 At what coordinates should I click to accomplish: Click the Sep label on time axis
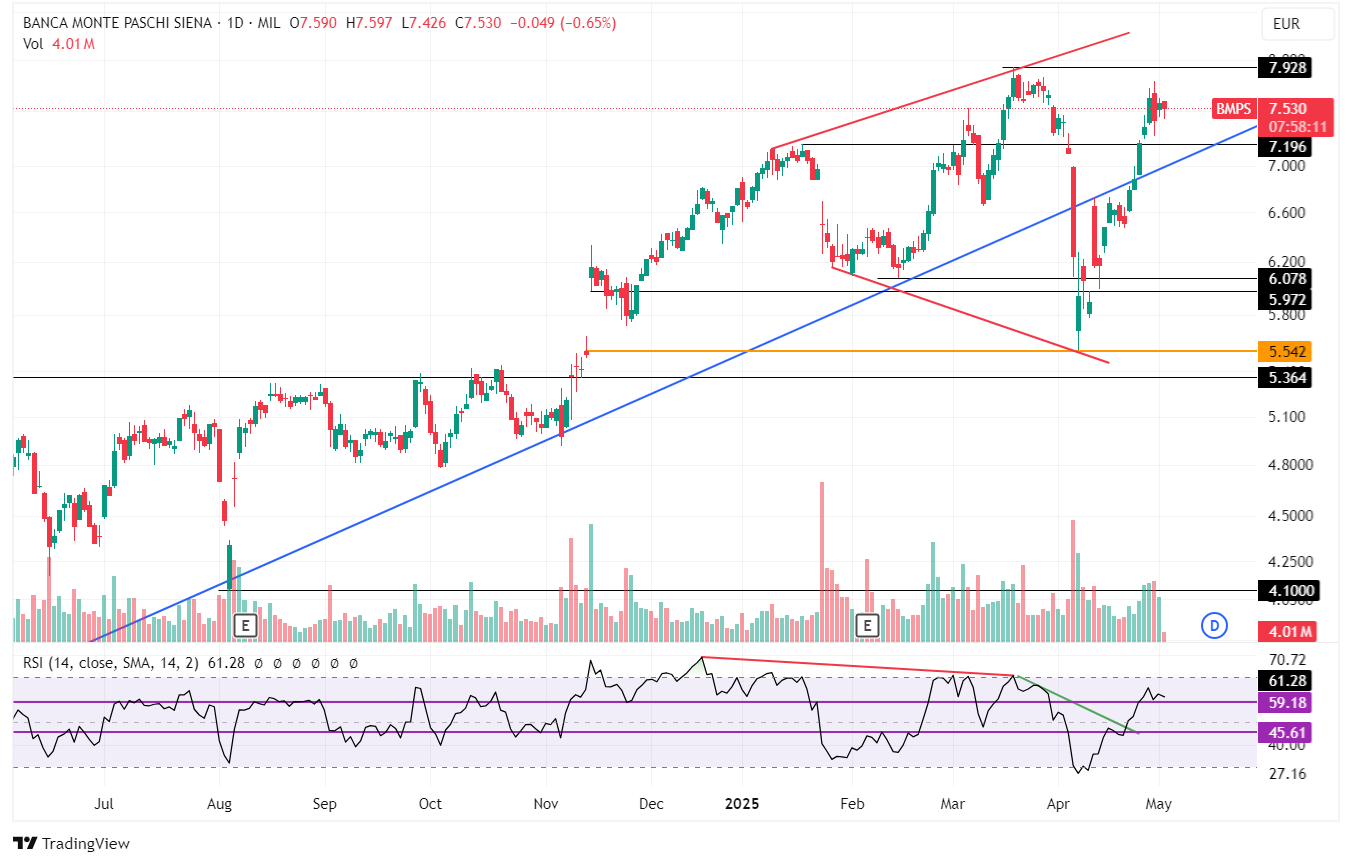324,803
